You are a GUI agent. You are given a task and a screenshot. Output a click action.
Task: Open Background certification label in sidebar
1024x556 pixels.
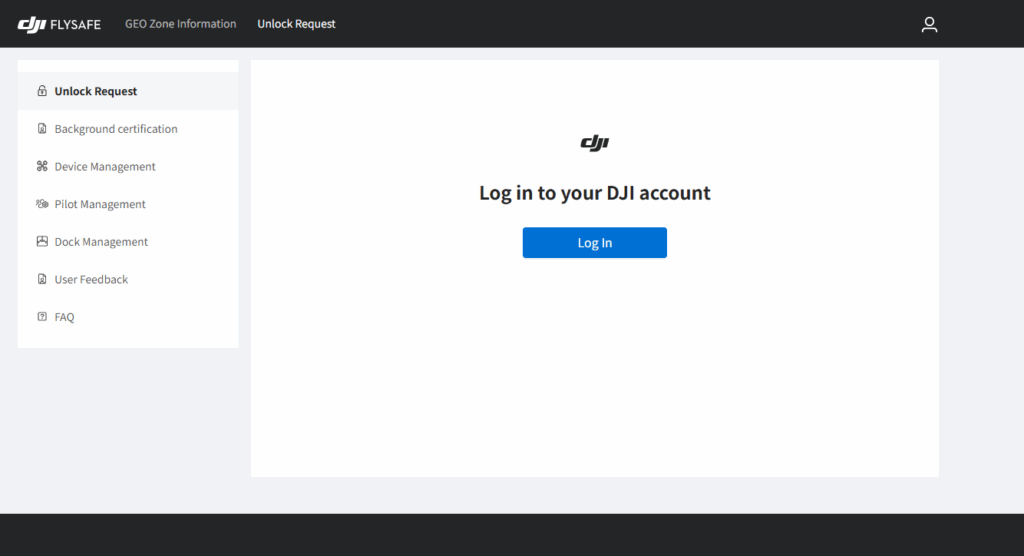tap(116, 129)
